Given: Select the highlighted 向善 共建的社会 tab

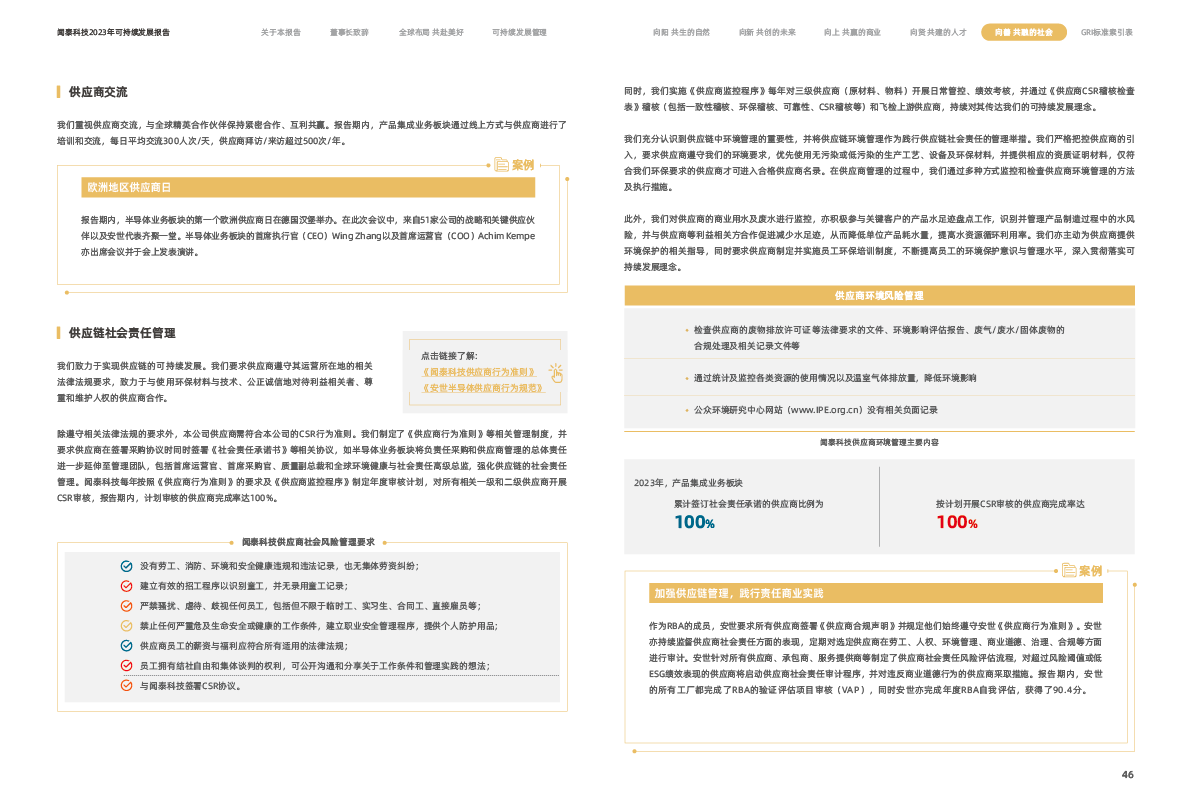Looking at the screenshot, I should (x=1024, y=32).
